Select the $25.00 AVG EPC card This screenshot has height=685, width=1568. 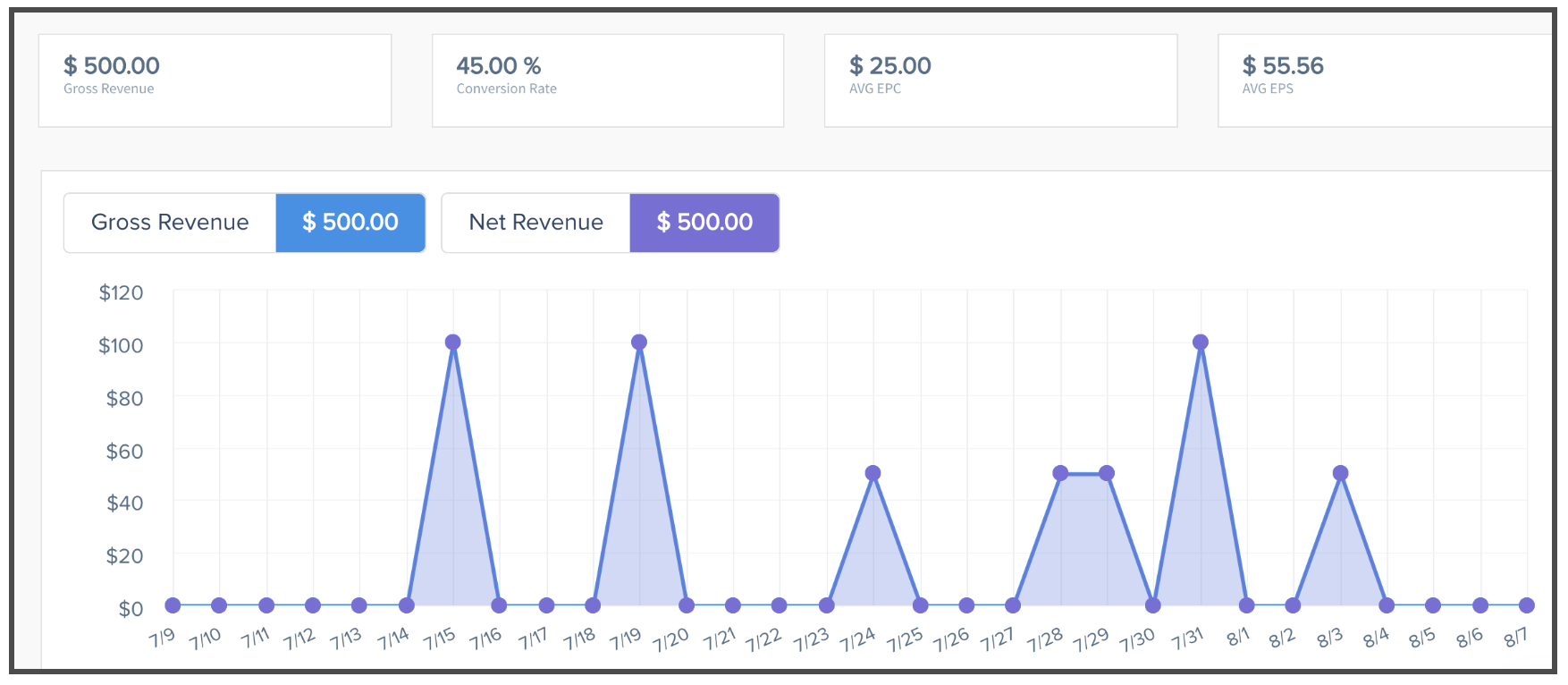pyautogui.click(x=1000, y=80)
